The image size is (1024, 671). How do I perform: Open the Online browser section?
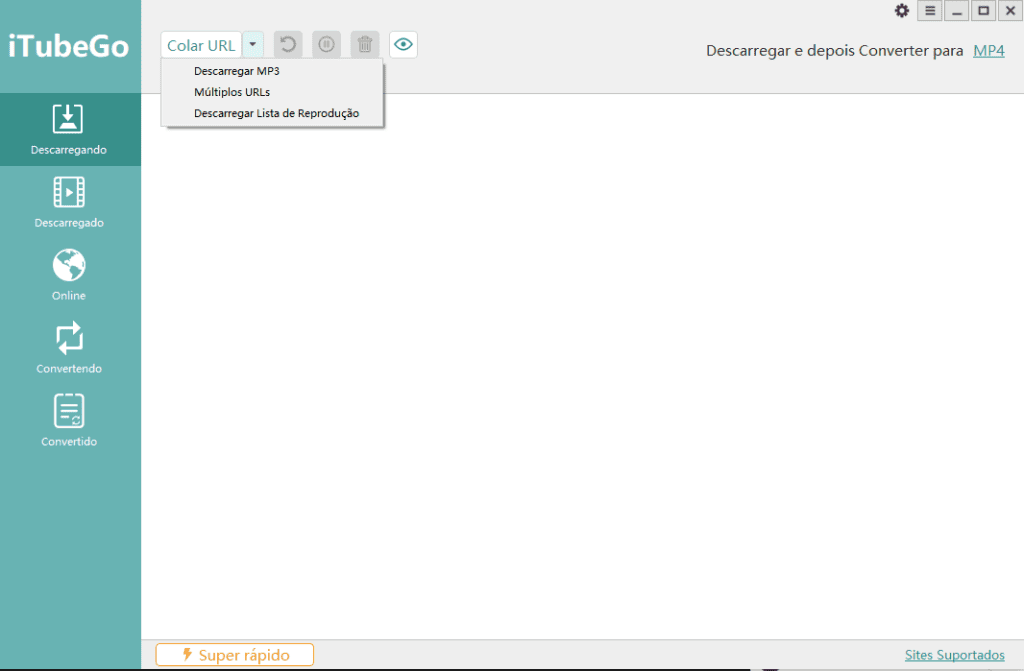69,275
